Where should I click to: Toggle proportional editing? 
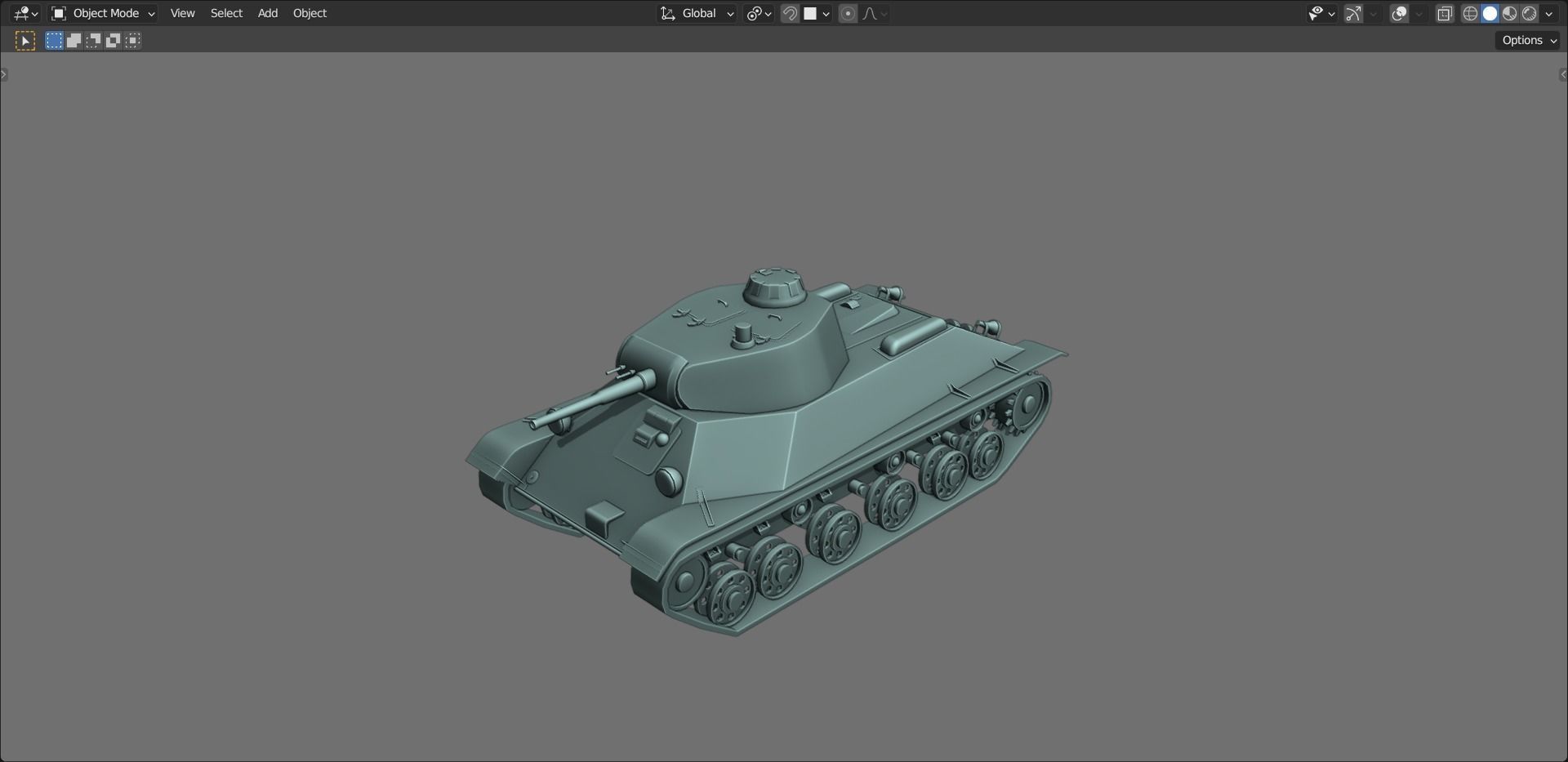(x=848, y=13)
